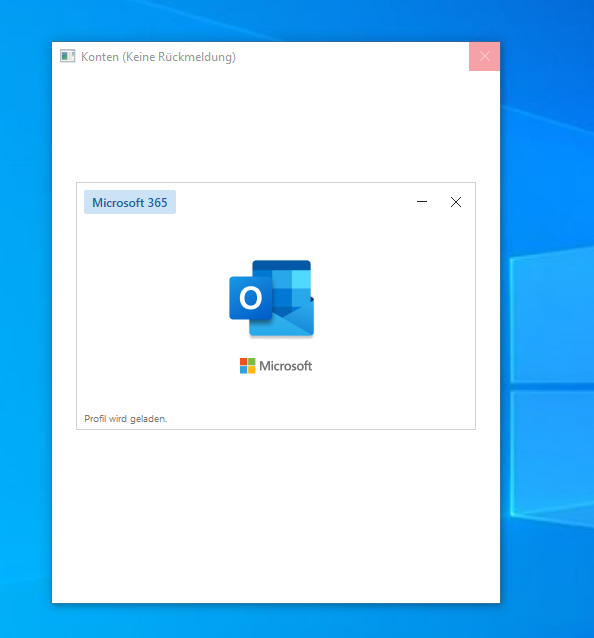Click the Konten window title icon
The image size is (594, 638).
click(68, 56)
